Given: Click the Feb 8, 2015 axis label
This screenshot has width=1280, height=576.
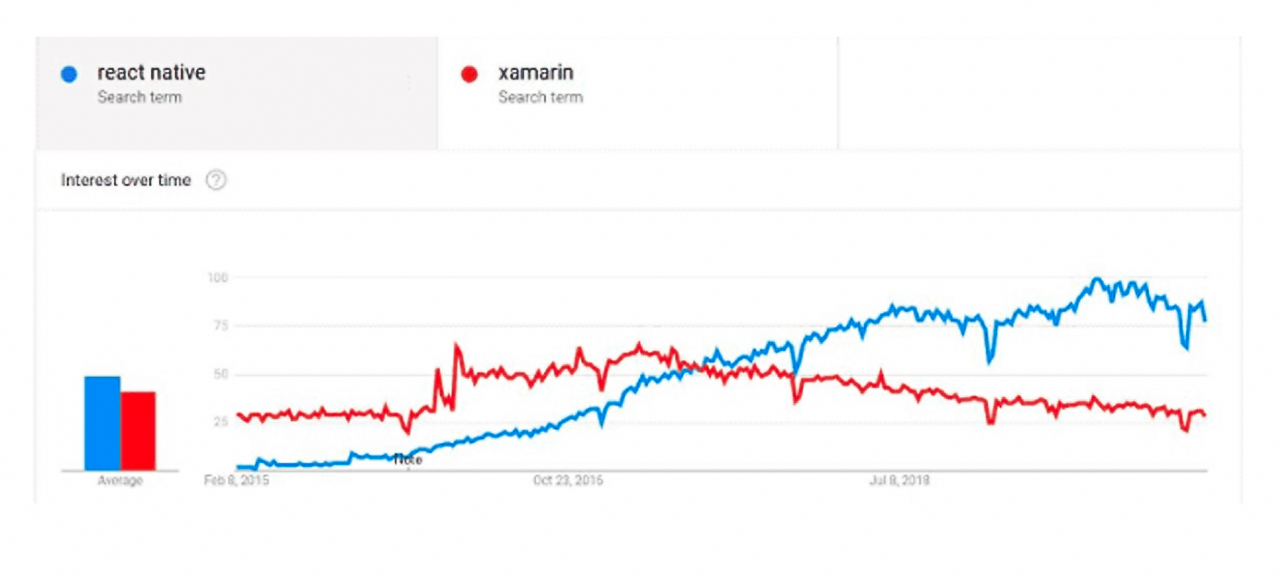Looking at the screenshot, I should [234, 480].
